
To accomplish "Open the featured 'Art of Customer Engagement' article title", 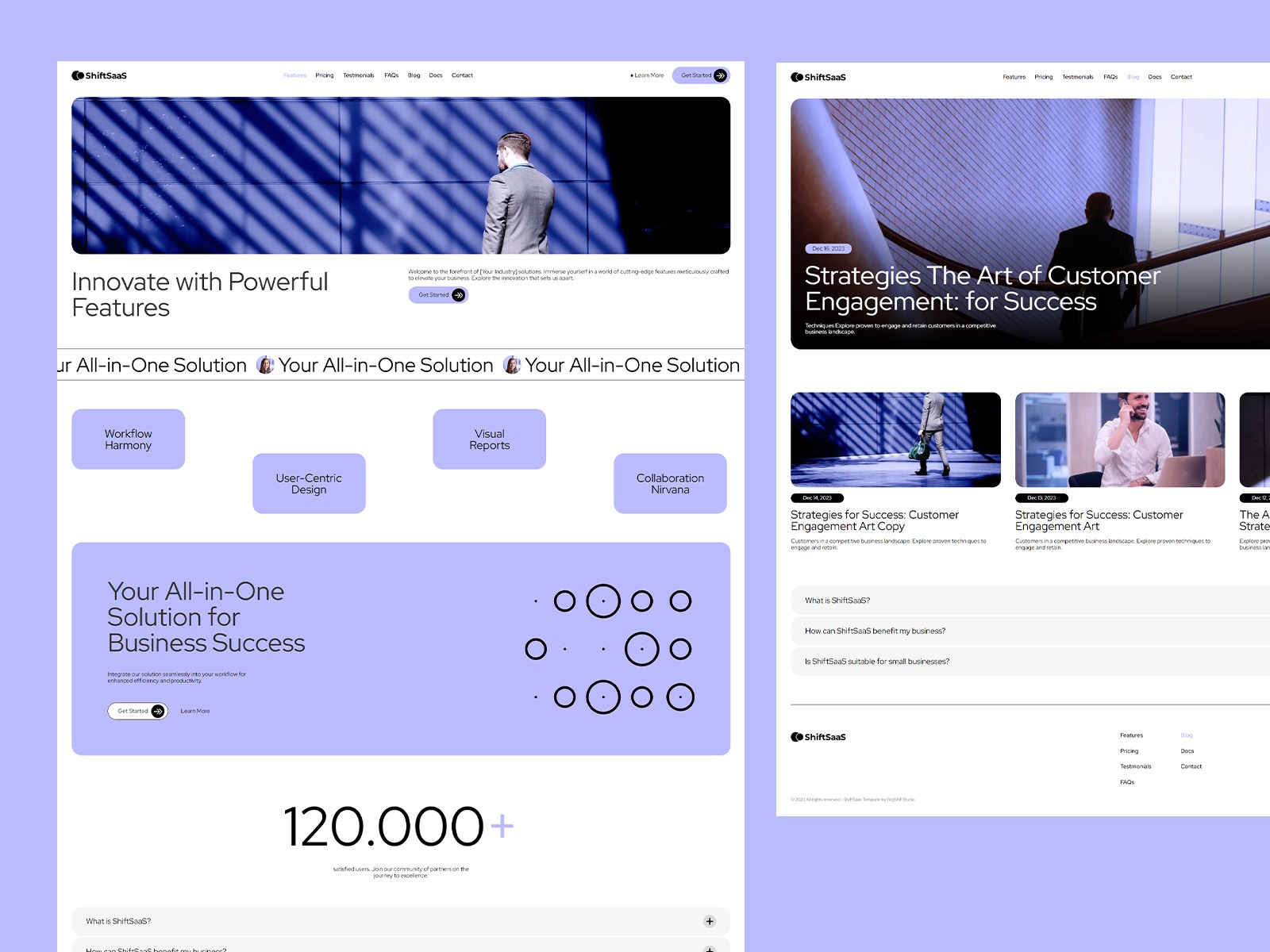I will [983, 289].
